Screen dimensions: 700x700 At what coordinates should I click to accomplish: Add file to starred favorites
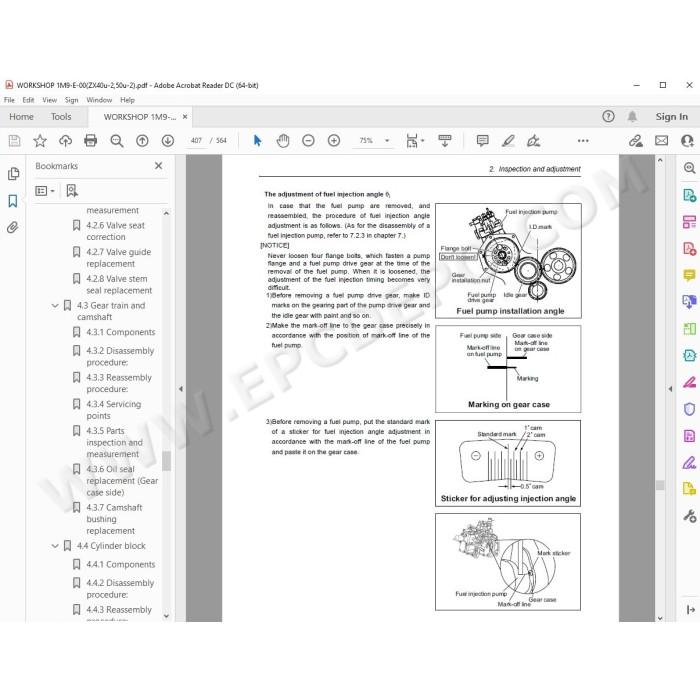[40, 141]
